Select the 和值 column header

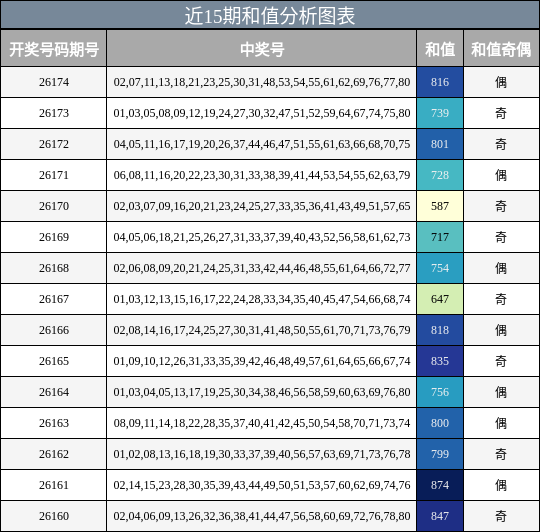pyautogui.click(x=440, y=49)
